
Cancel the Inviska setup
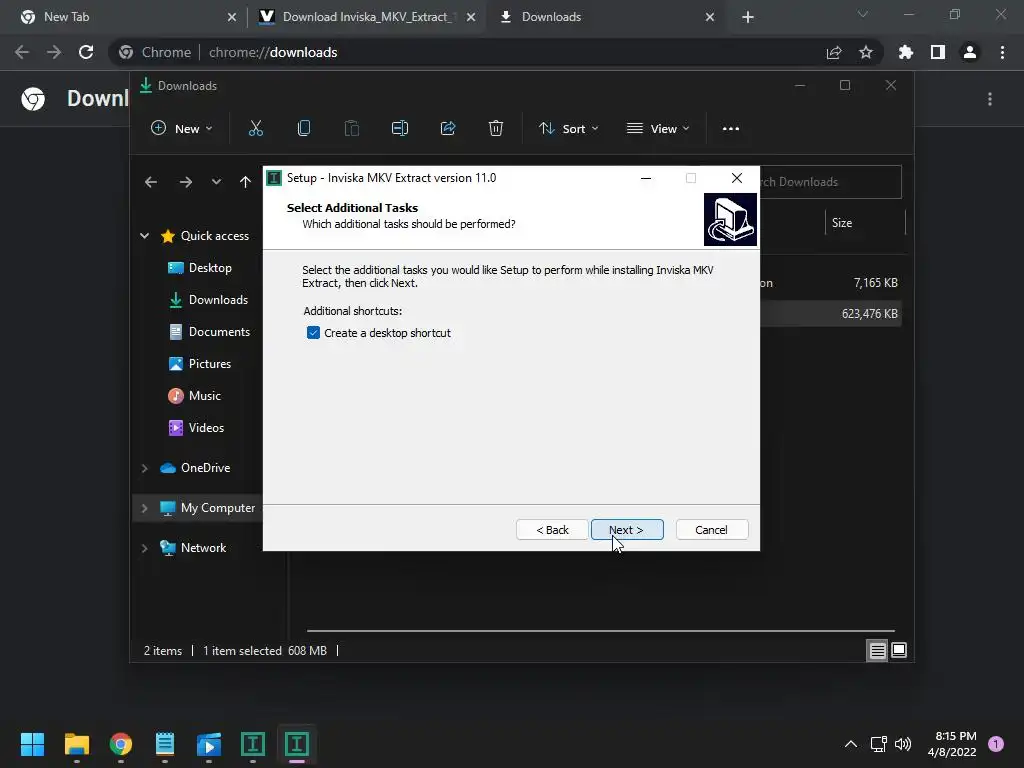[712, 530]
